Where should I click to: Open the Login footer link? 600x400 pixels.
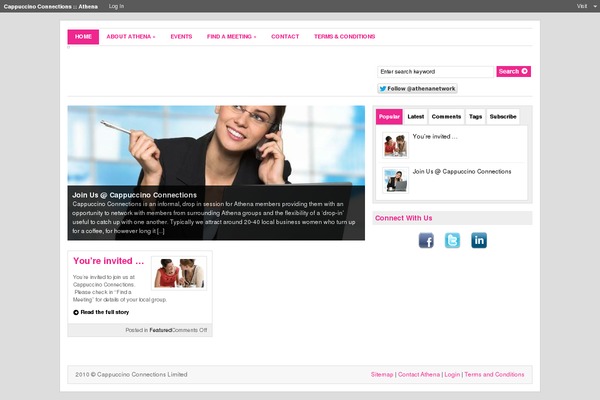point(452,374)
